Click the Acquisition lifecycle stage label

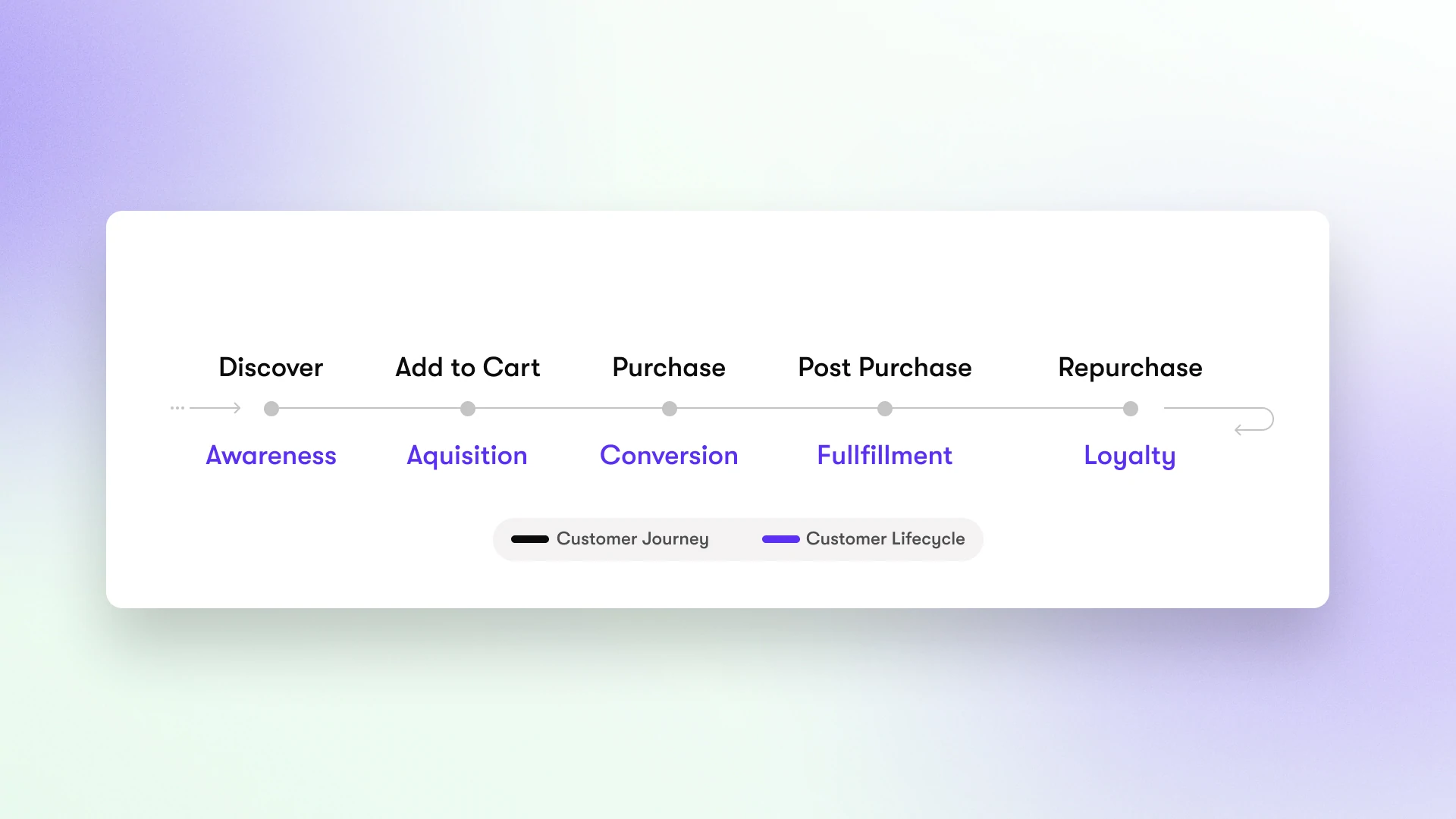(467, 455)
